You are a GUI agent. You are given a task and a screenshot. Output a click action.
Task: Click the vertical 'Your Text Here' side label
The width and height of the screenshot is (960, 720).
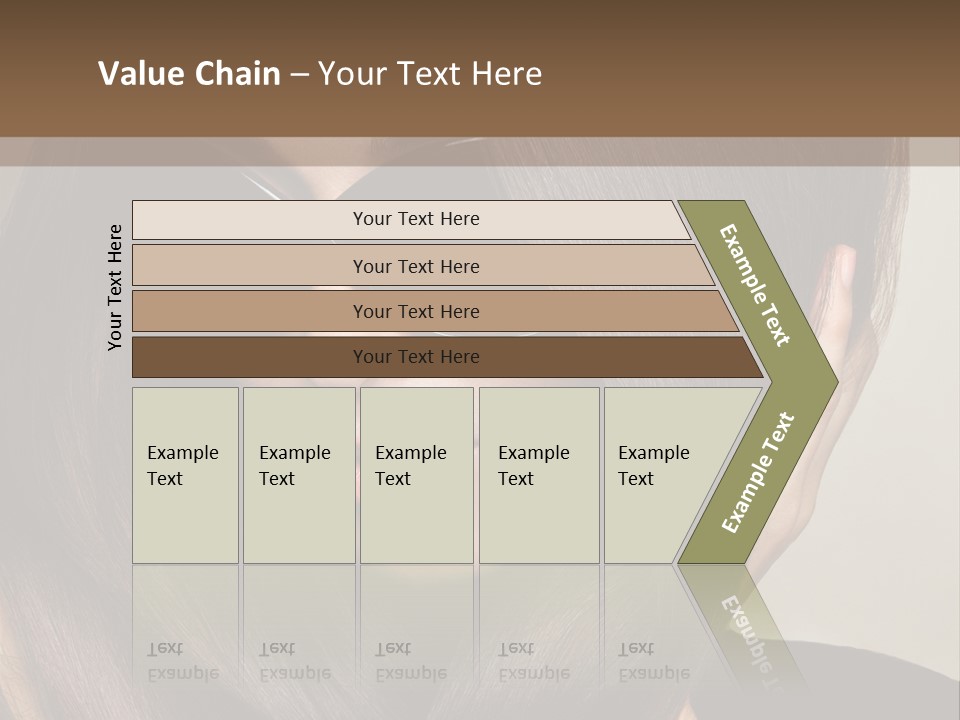tap(114, 287)
